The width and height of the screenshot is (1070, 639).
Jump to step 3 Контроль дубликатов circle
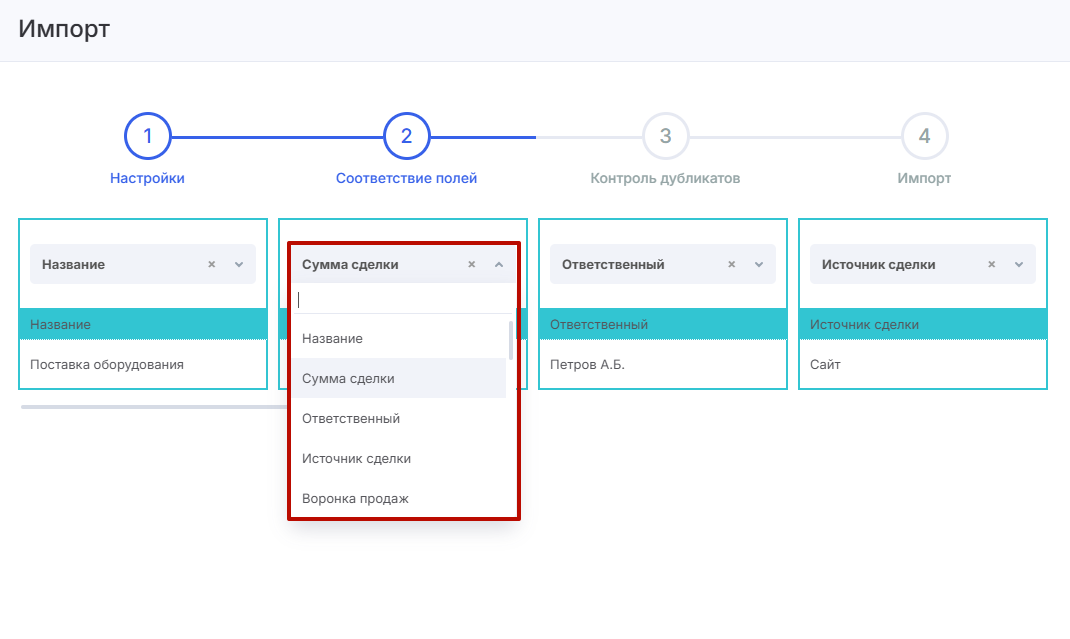coord(665,136)
